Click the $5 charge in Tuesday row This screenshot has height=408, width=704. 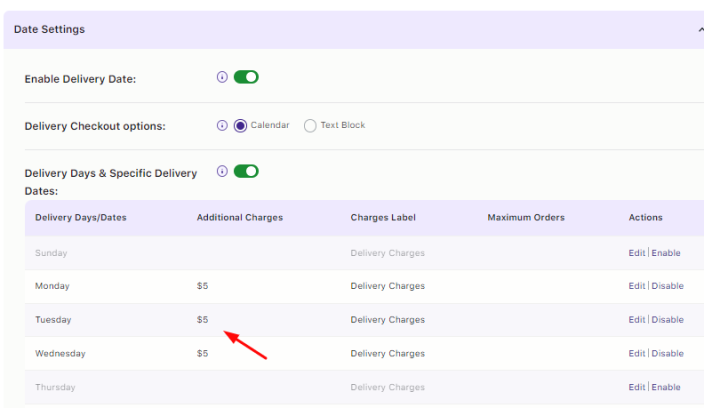click(x=202, y=320)
